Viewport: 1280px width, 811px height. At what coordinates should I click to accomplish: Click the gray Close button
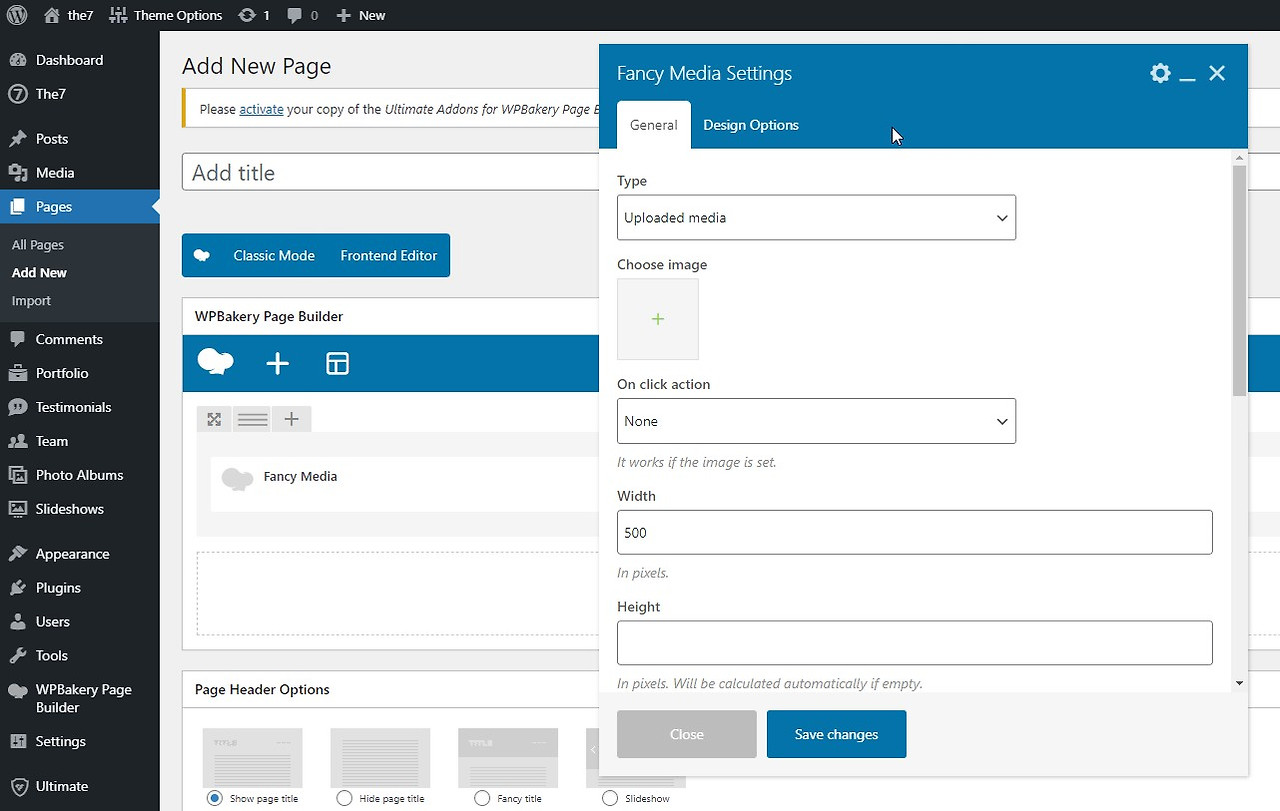687,734
